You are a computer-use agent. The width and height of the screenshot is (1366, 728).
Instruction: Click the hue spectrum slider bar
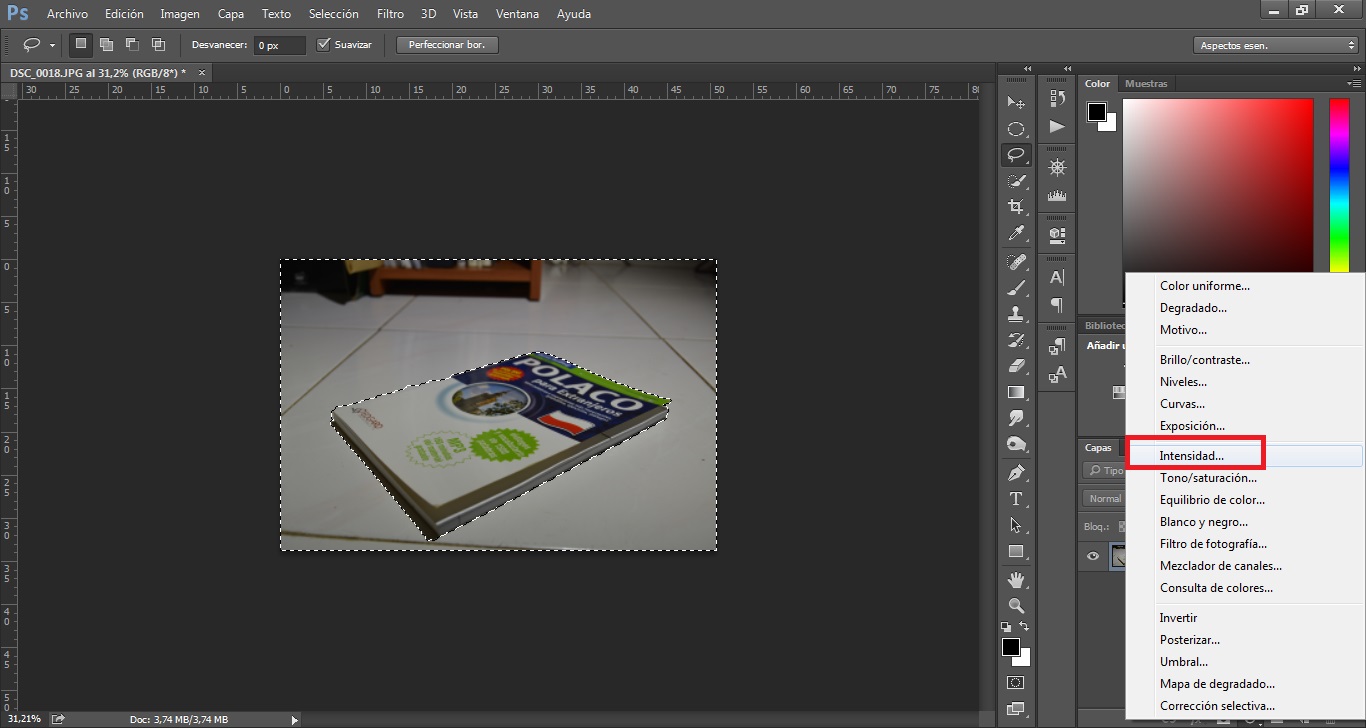click(1339, 184)
